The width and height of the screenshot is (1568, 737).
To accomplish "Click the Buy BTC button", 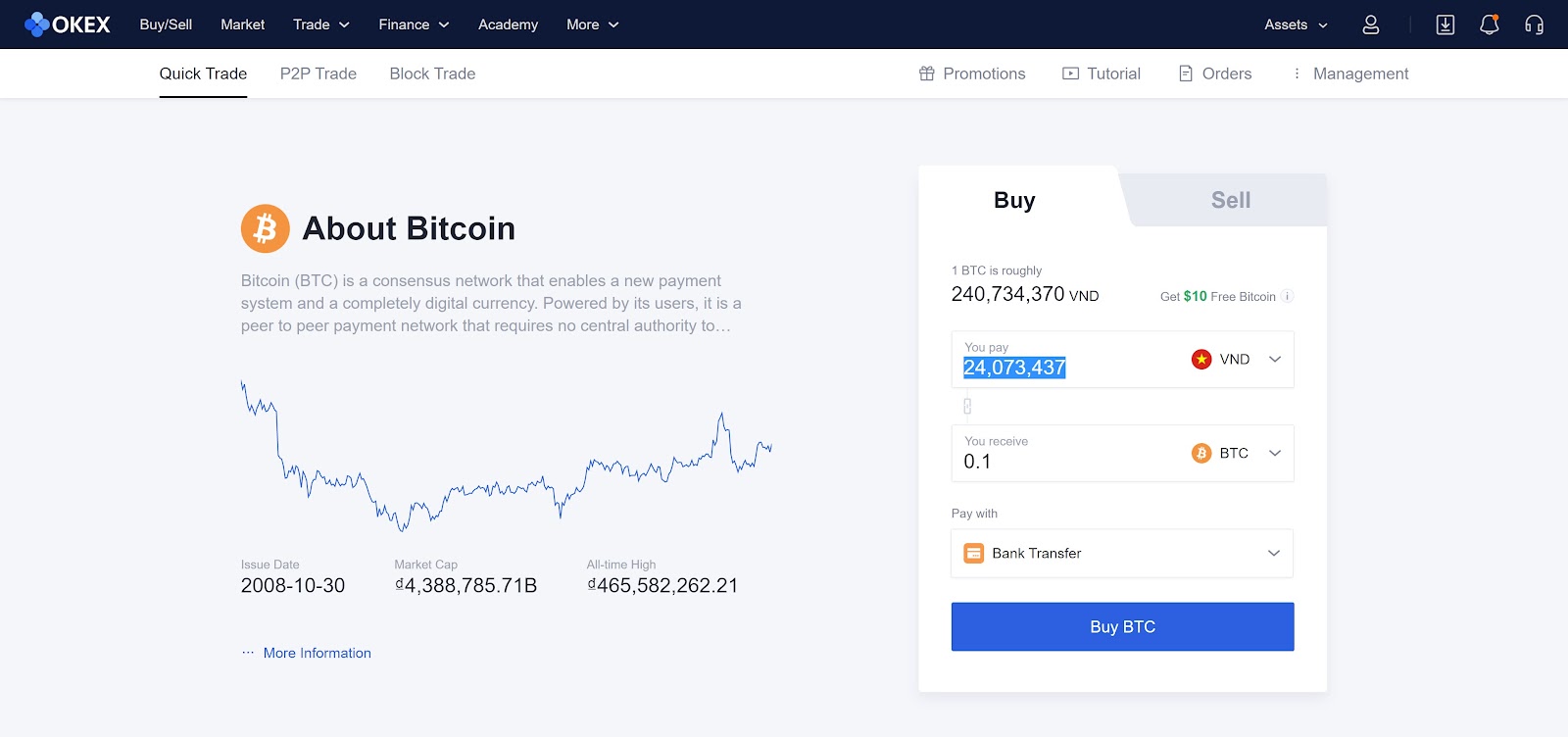I will pyautogui.click(x=1122, y=626).
